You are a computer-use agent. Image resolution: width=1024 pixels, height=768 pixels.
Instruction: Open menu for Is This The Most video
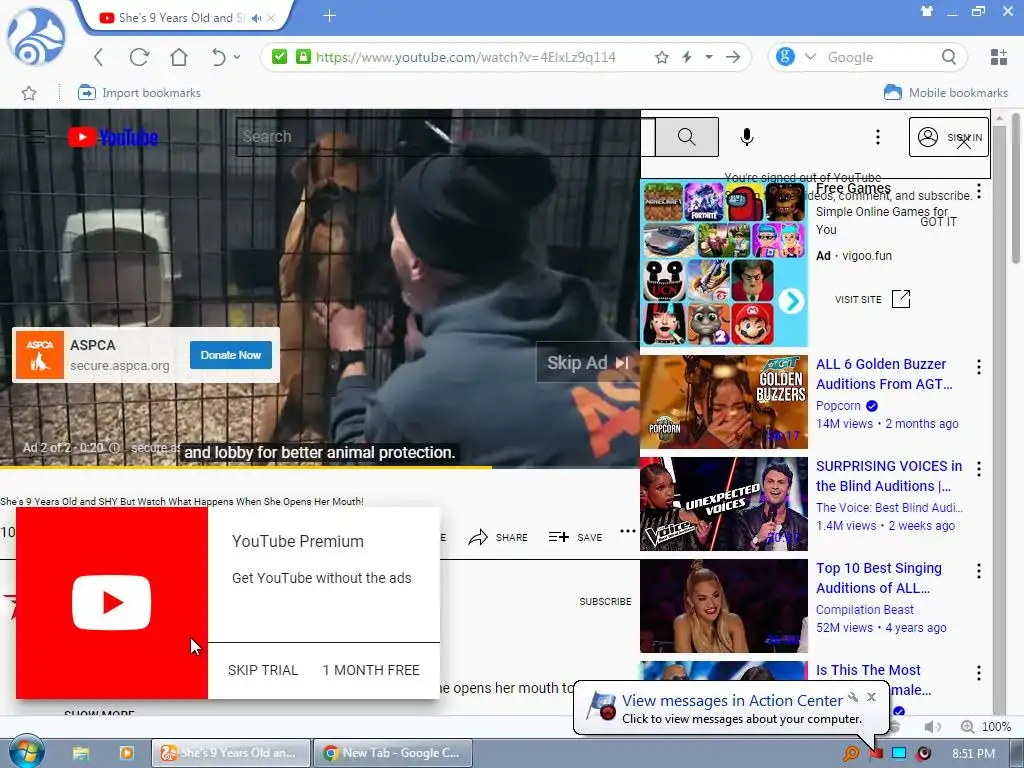[x=978, y=673]
